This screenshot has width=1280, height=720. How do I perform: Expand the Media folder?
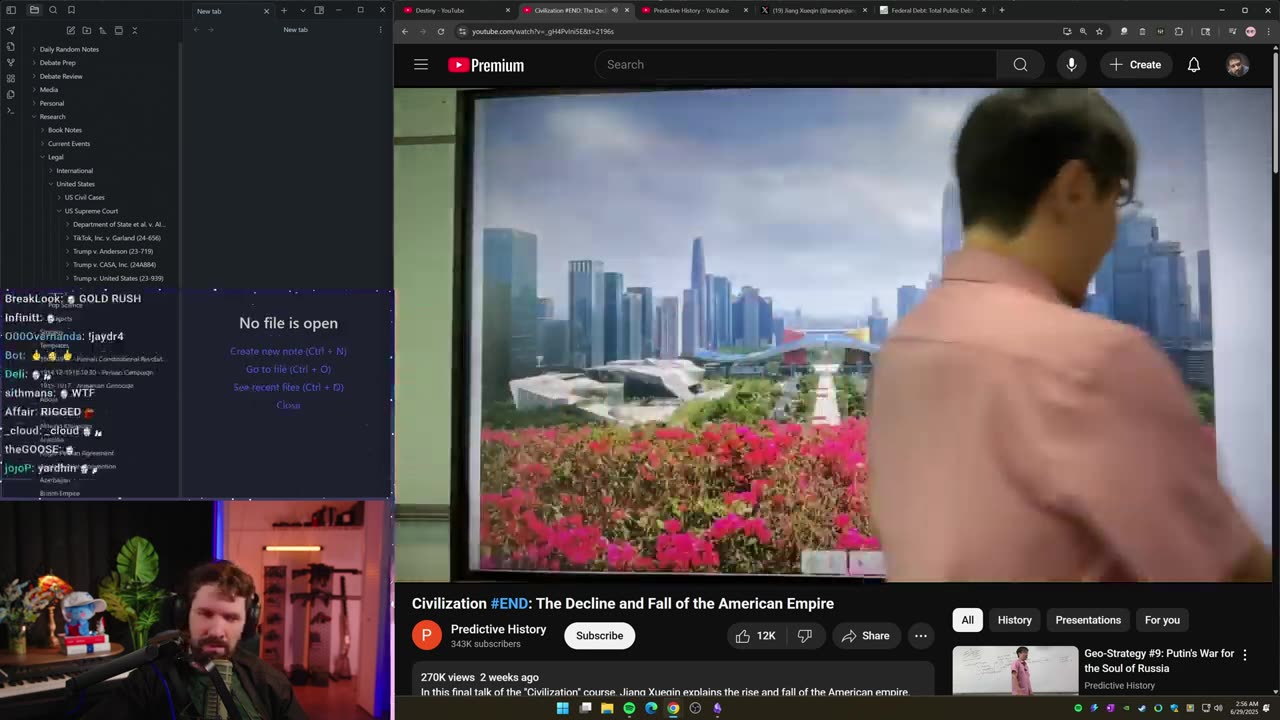[x=49, y=89]
